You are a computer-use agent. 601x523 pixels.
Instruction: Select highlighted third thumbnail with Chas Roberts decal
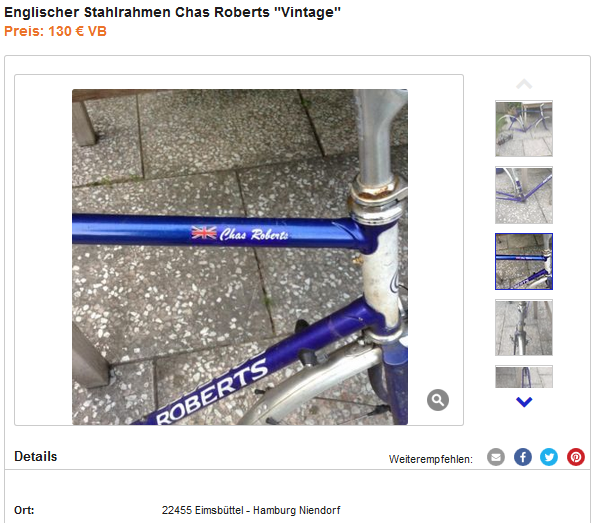pyautogui.click(x=524, y=262)
